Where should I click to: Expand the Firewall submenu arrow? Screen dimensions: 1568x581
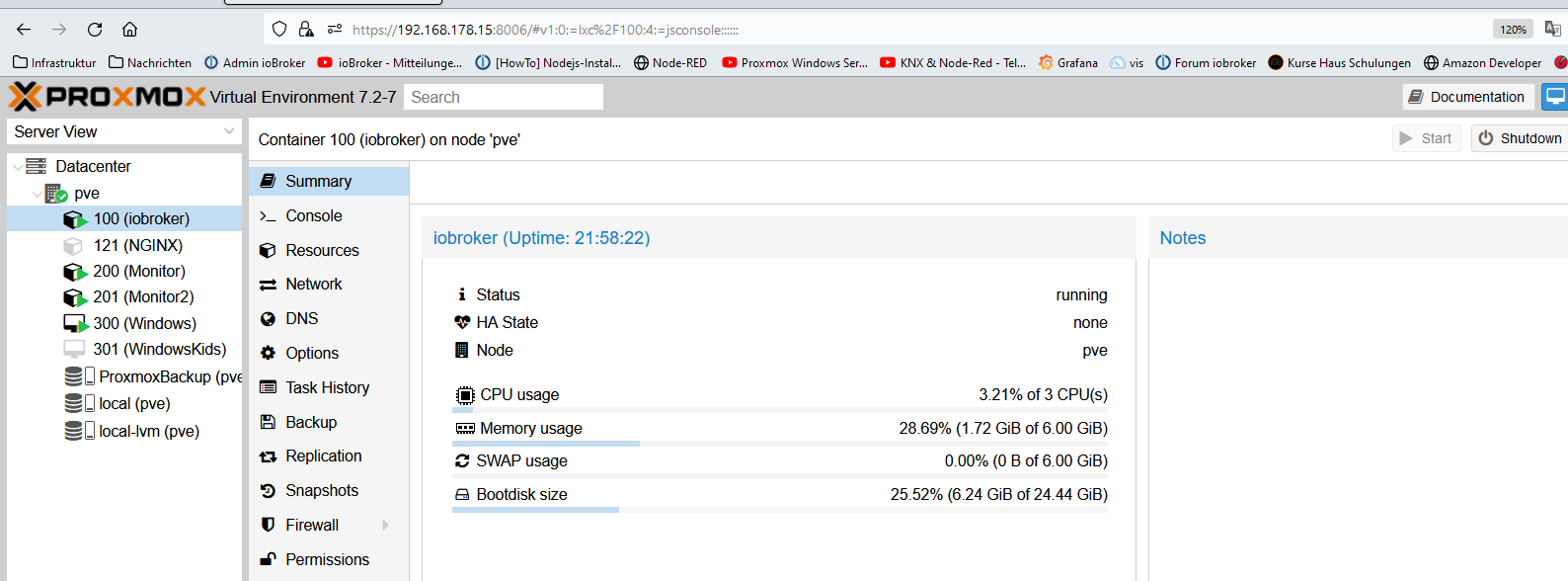(385, 525)
